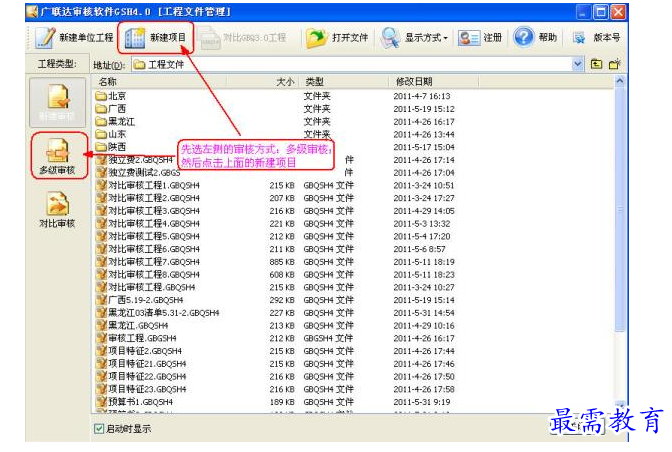The height and width of the screenshot is (452, 672).
Task: Click the 地址 address input field
Action: click(351, 64)
